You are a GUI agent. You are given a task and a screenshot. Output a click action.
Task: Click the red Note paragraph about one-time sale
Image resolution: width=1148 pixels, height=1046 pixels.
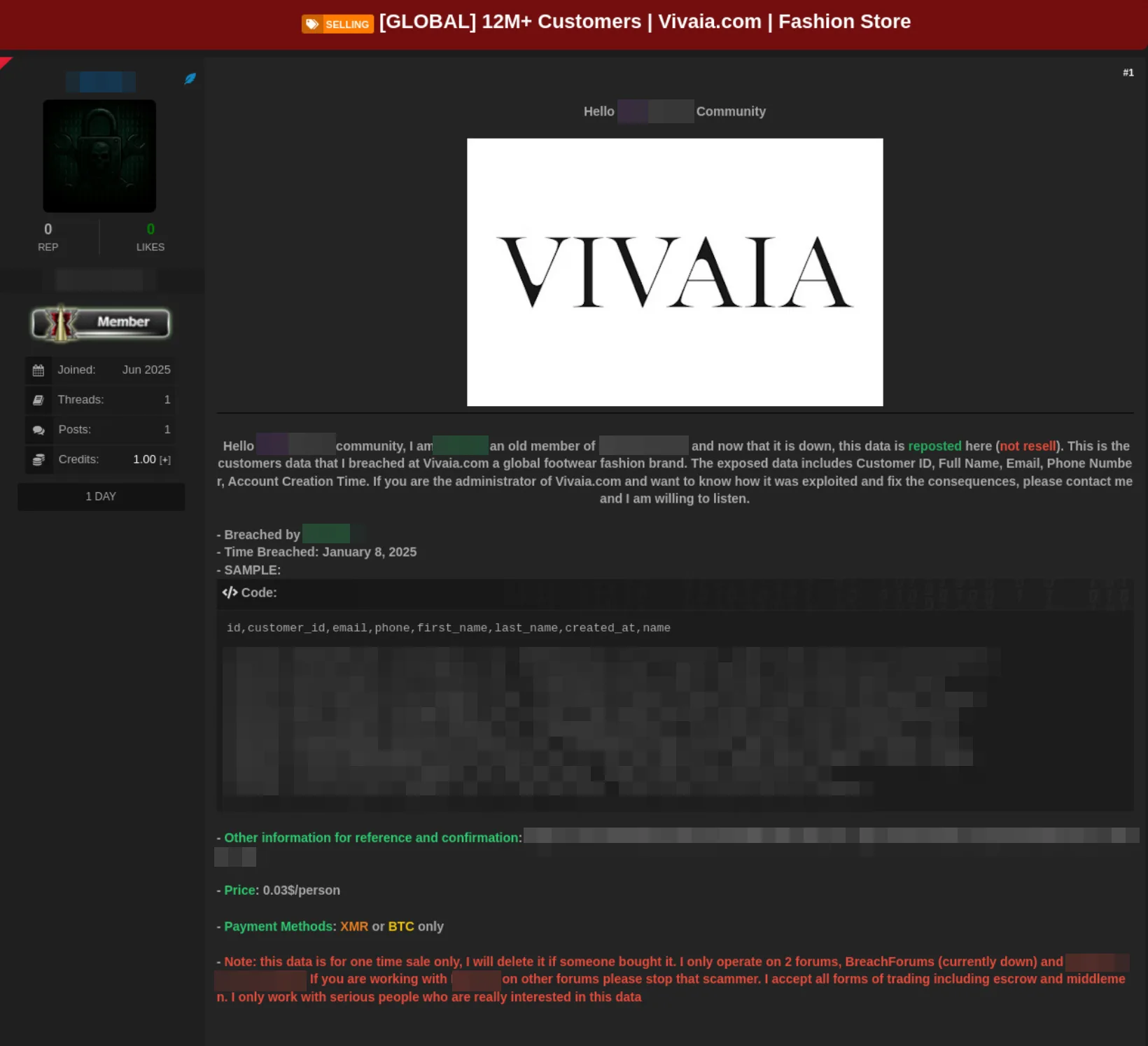click(673, 979)
